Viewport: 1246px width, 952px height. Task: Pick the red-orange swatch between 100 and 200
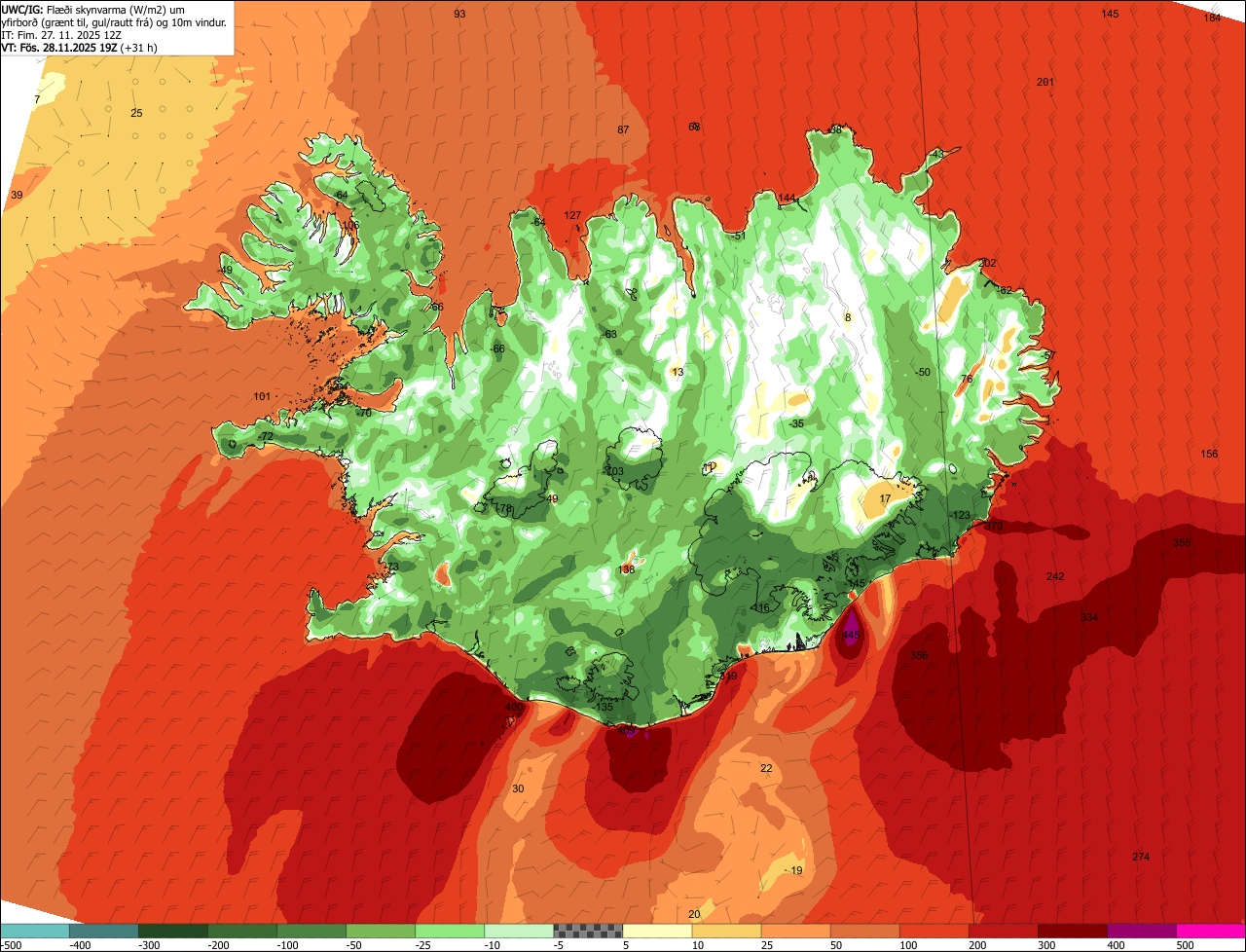coord(934,930)
